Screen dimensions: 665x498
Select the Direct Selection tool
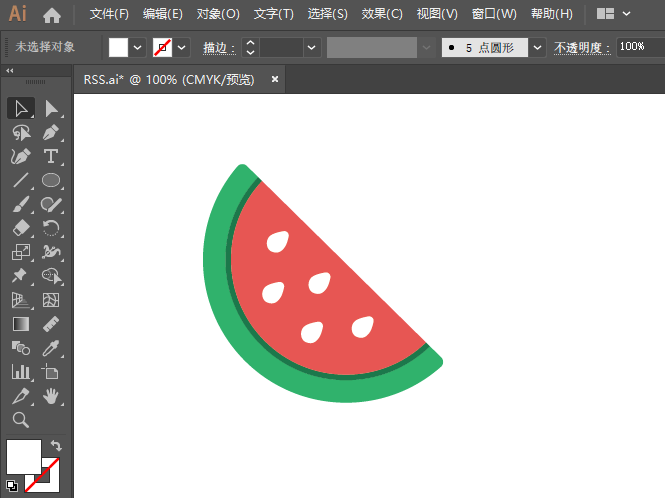point(51,109)
